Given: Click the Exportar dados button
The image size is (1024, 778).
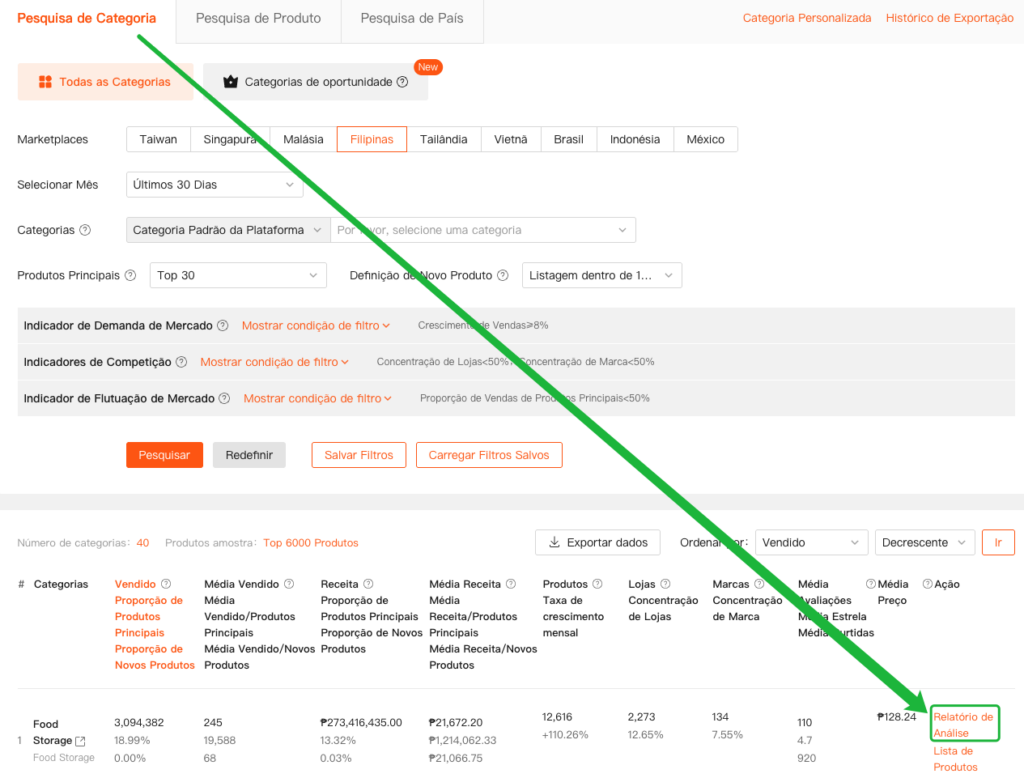Looking at the screenshot, I should [598, 542].
